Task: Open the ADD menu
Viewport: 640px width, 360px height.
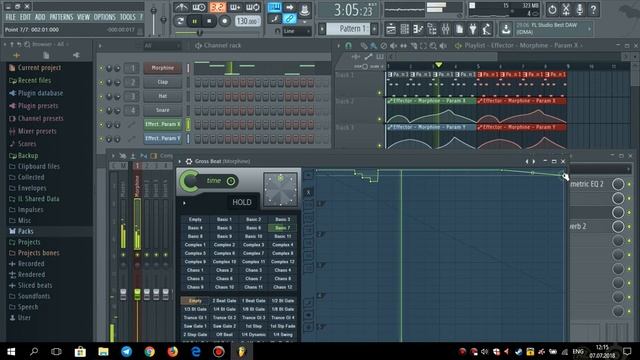Action: click(40, 17)
